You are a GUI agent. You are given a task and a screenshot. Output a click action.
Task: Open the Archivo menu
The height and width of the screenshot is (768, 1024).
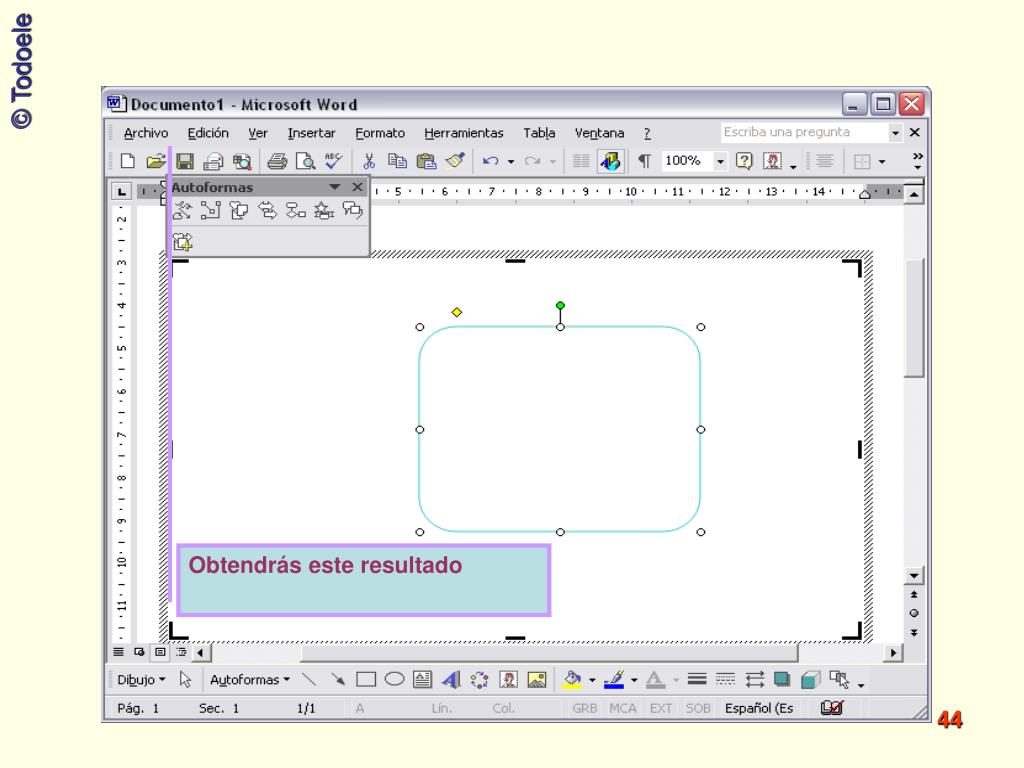click(x=146, y=133)
